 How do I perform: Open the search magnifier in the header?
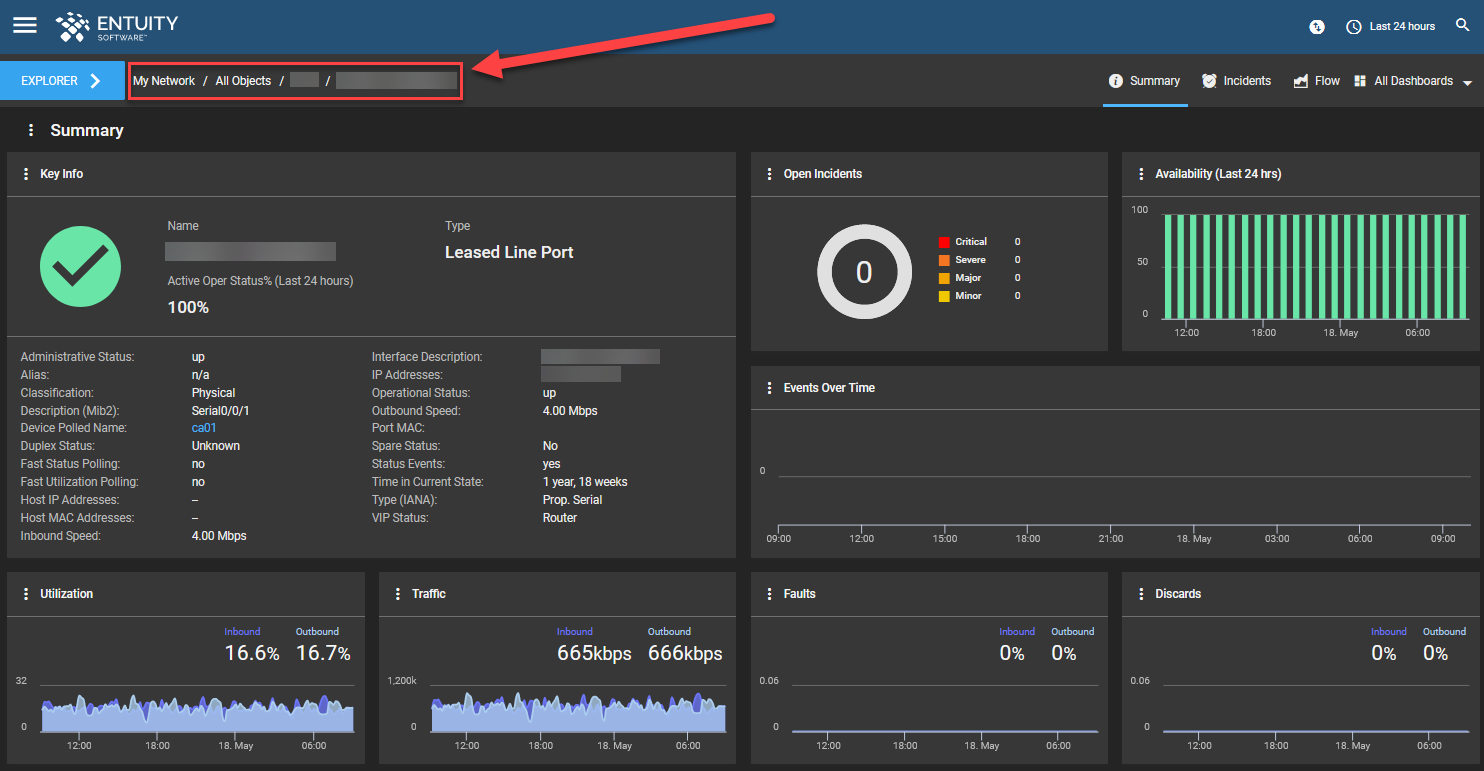coord(1463,26)
